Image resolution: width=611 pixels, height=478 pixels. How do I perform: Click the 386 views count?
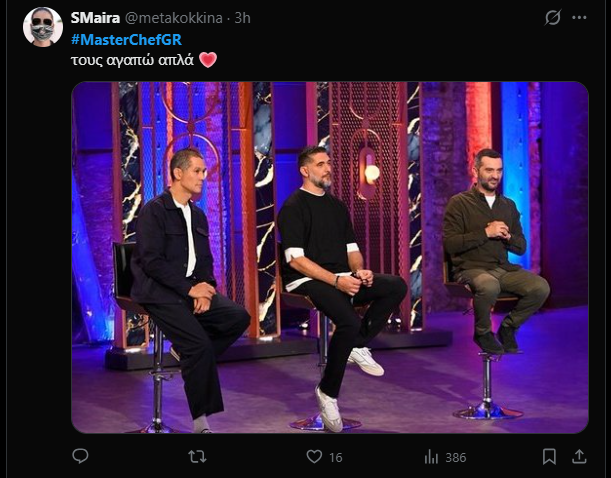(x=455, y=457)
